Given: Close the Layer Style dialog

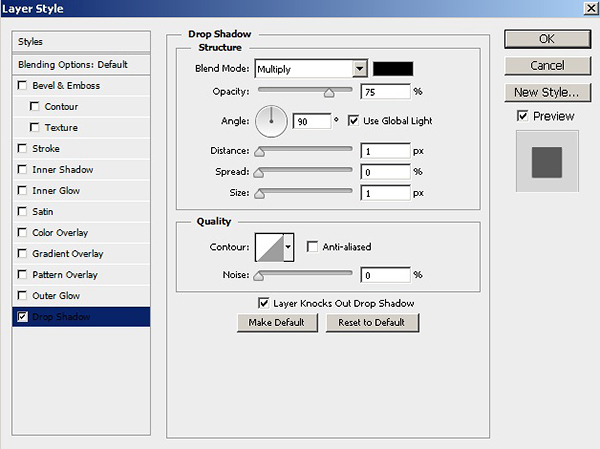Looking at the screenshot, I should tap(591, 8).
